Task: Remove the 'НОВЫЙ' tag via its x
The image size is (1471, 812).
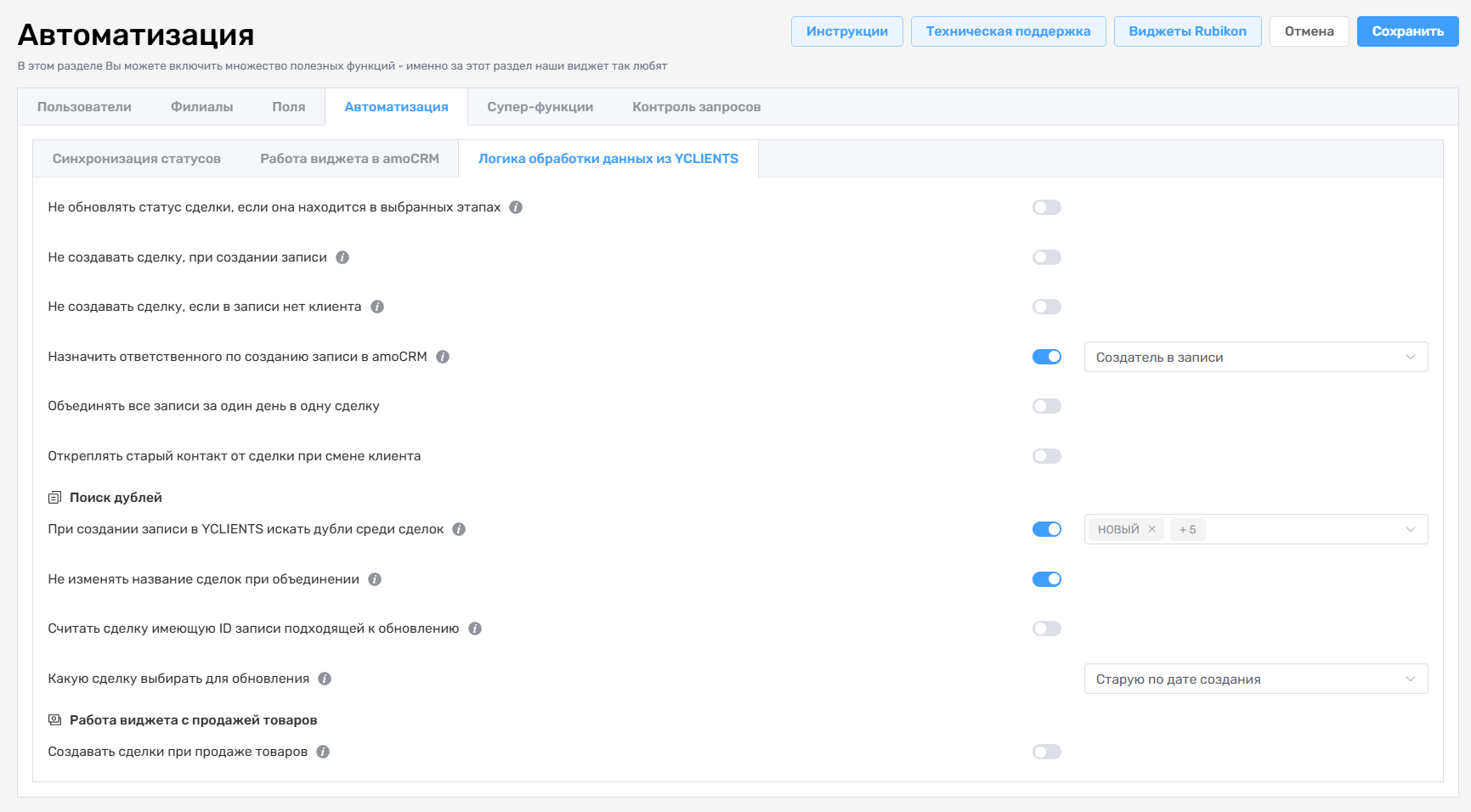Action: click(x=1152, y=529)
